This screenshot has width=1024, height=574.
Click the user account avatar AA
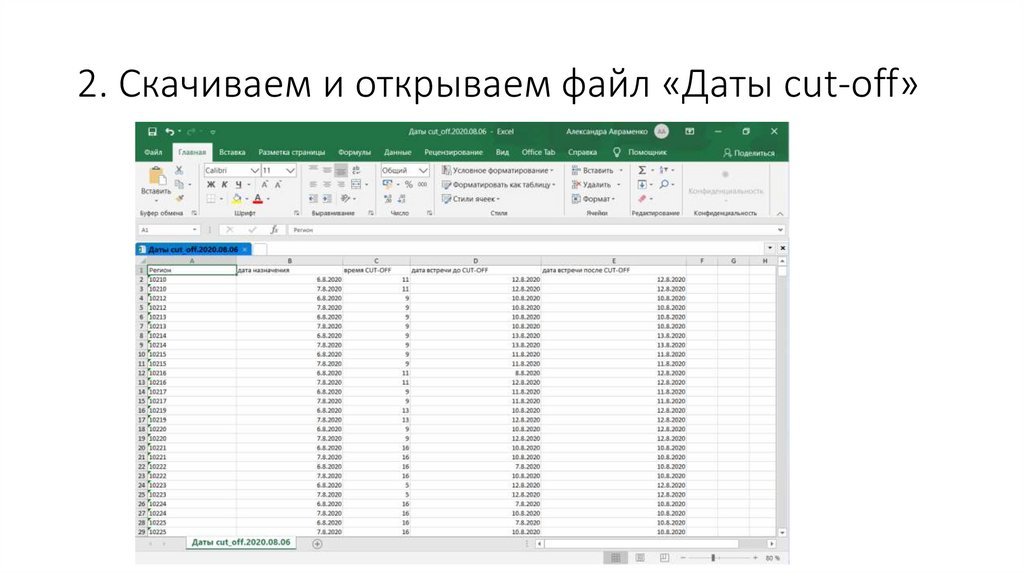(662, 131)
